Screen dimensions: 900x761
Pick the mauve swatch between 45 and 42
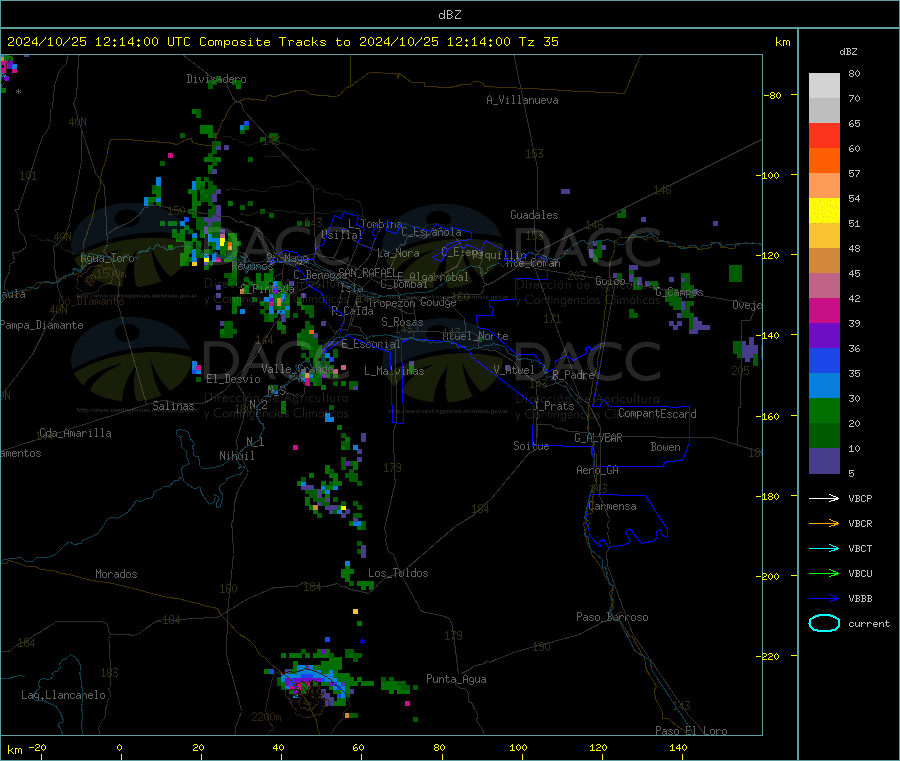(x=824, y=286)
